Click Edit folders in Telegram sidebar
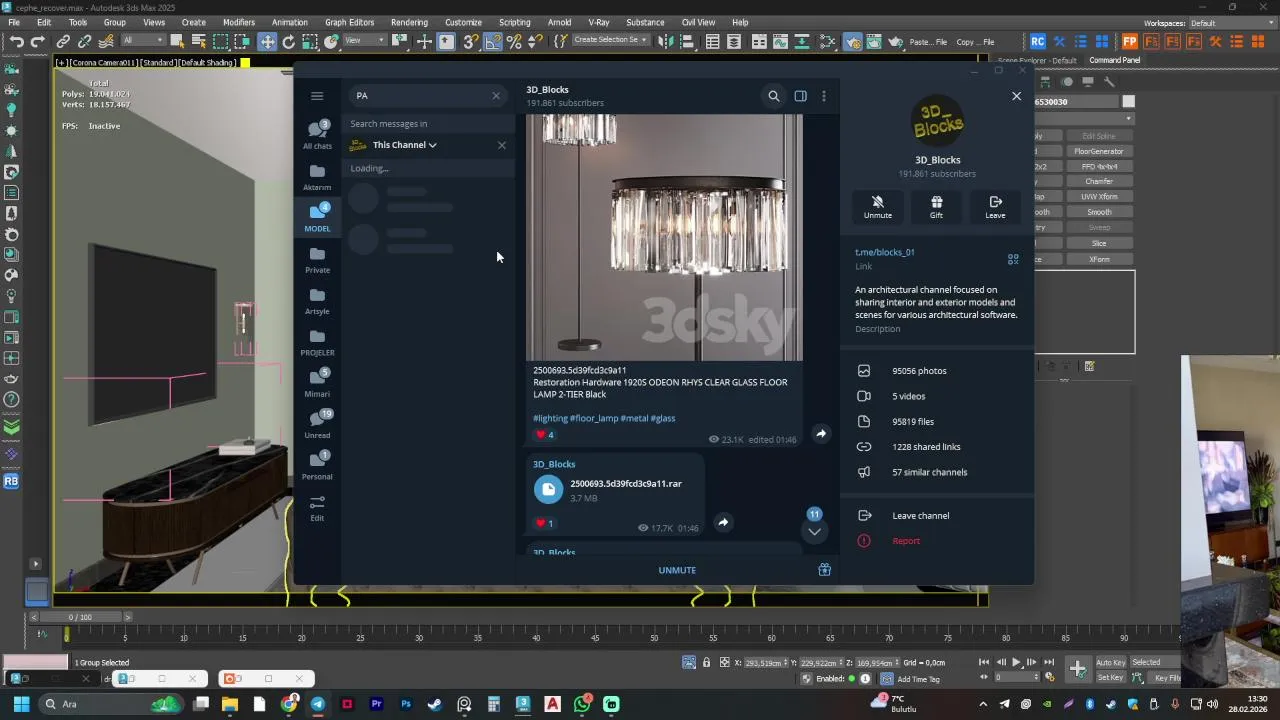 point(317,508)
